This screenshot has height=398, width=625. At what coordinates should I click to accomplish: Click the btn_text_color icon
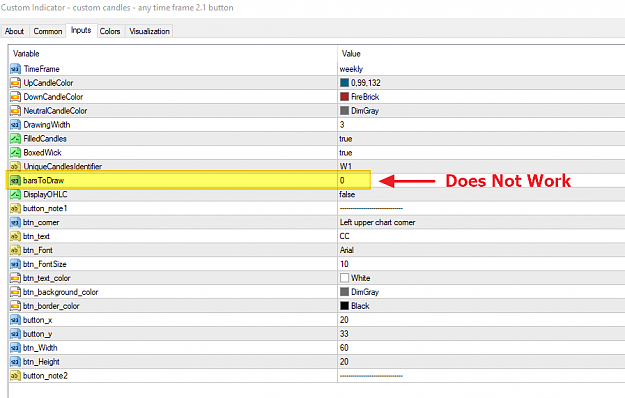(x=15, y=278)
